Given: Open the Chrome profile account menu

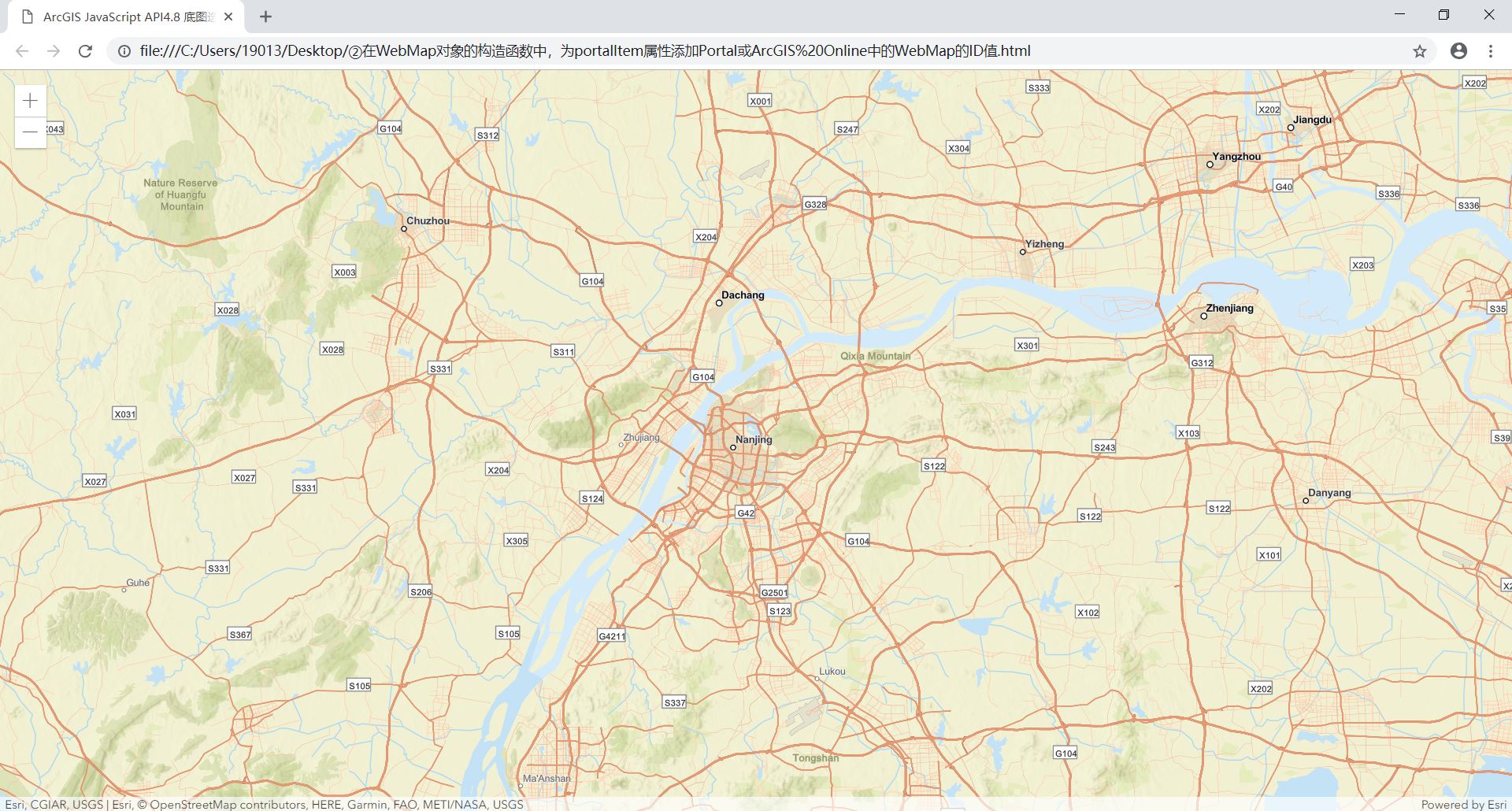Looking at the screenshot, I should click(1458, 51).
